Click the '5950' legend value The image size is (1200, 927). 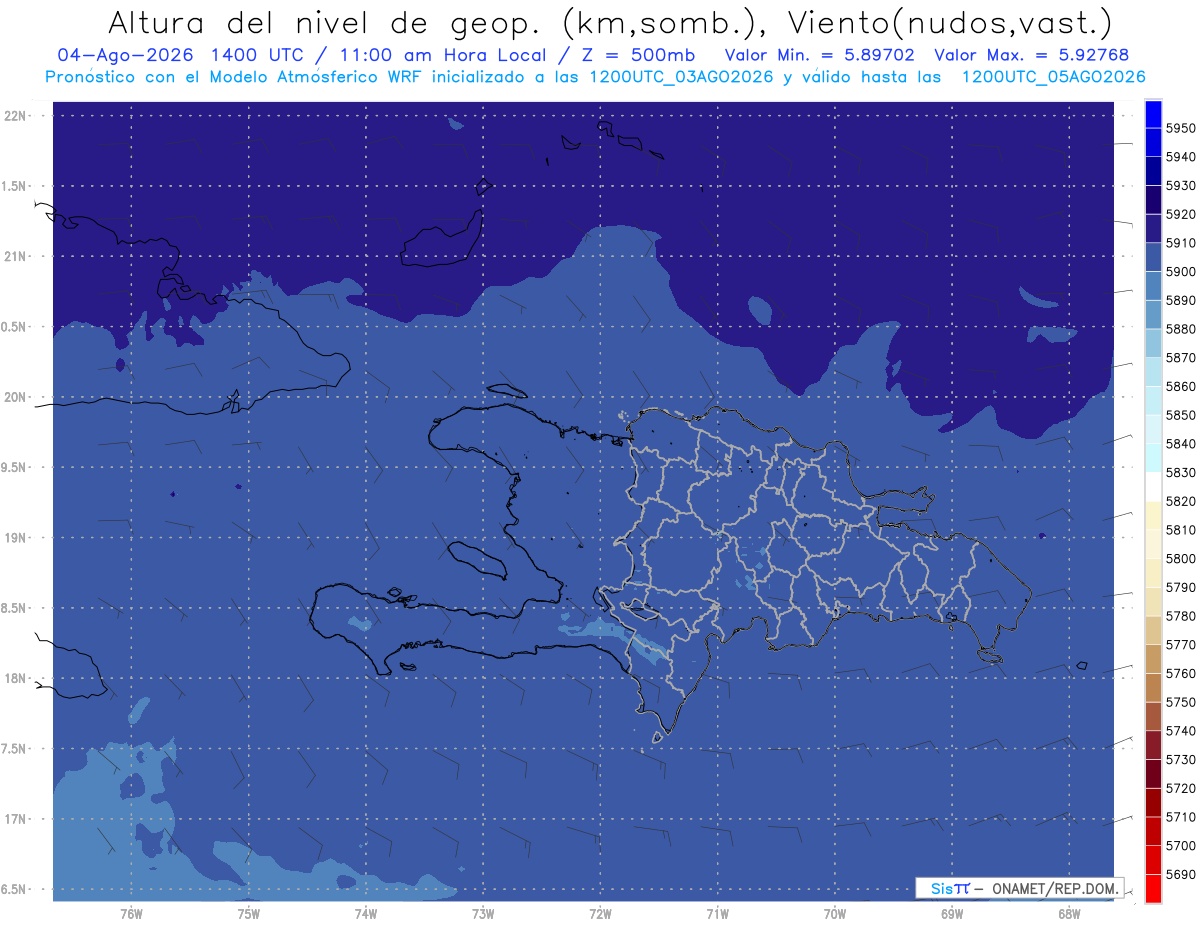pyautogui.click(x=1181, y=128)
